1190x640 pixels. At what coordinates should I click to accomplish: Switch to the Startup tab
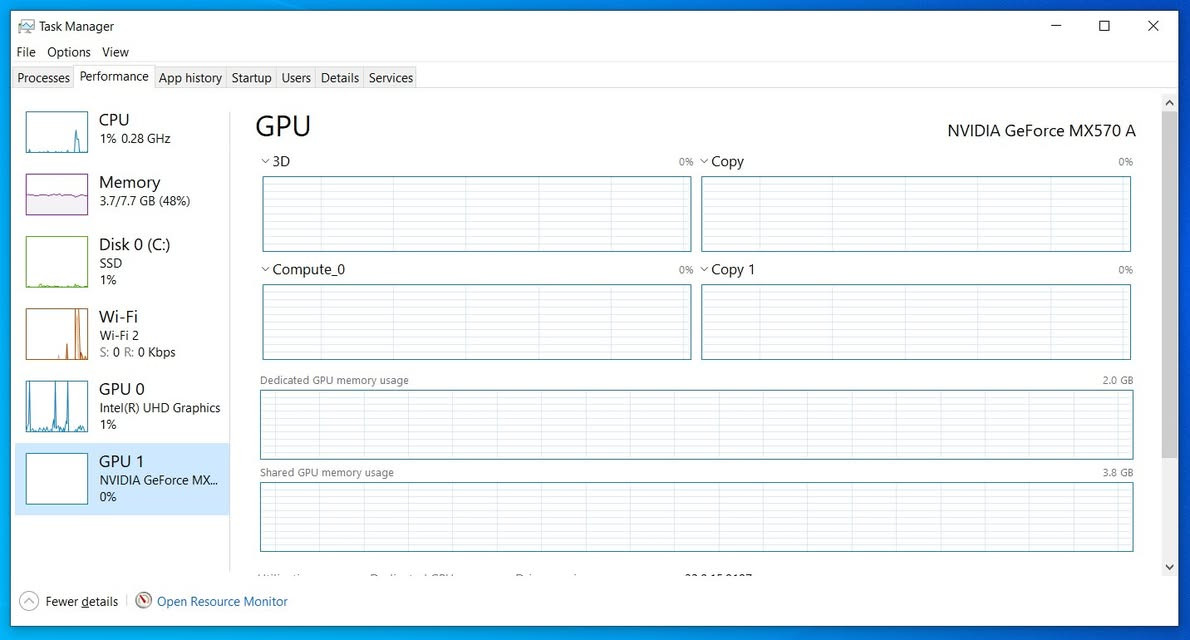tap(251, 77)
